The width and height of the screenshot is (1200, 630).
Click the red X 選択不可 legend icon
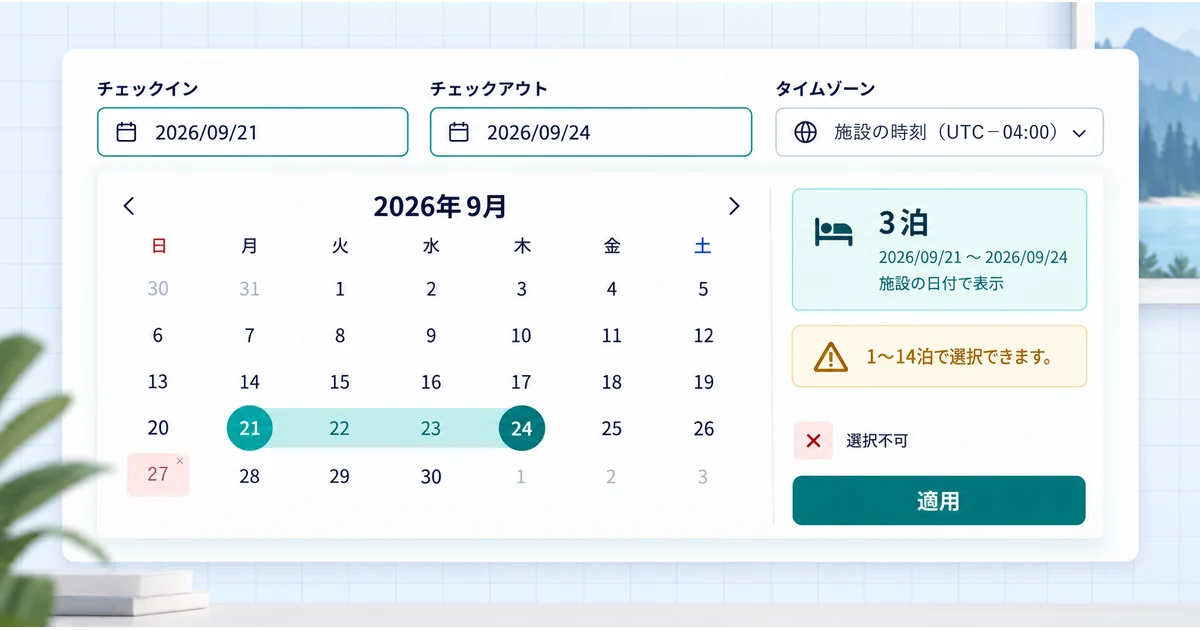[813, 440]
